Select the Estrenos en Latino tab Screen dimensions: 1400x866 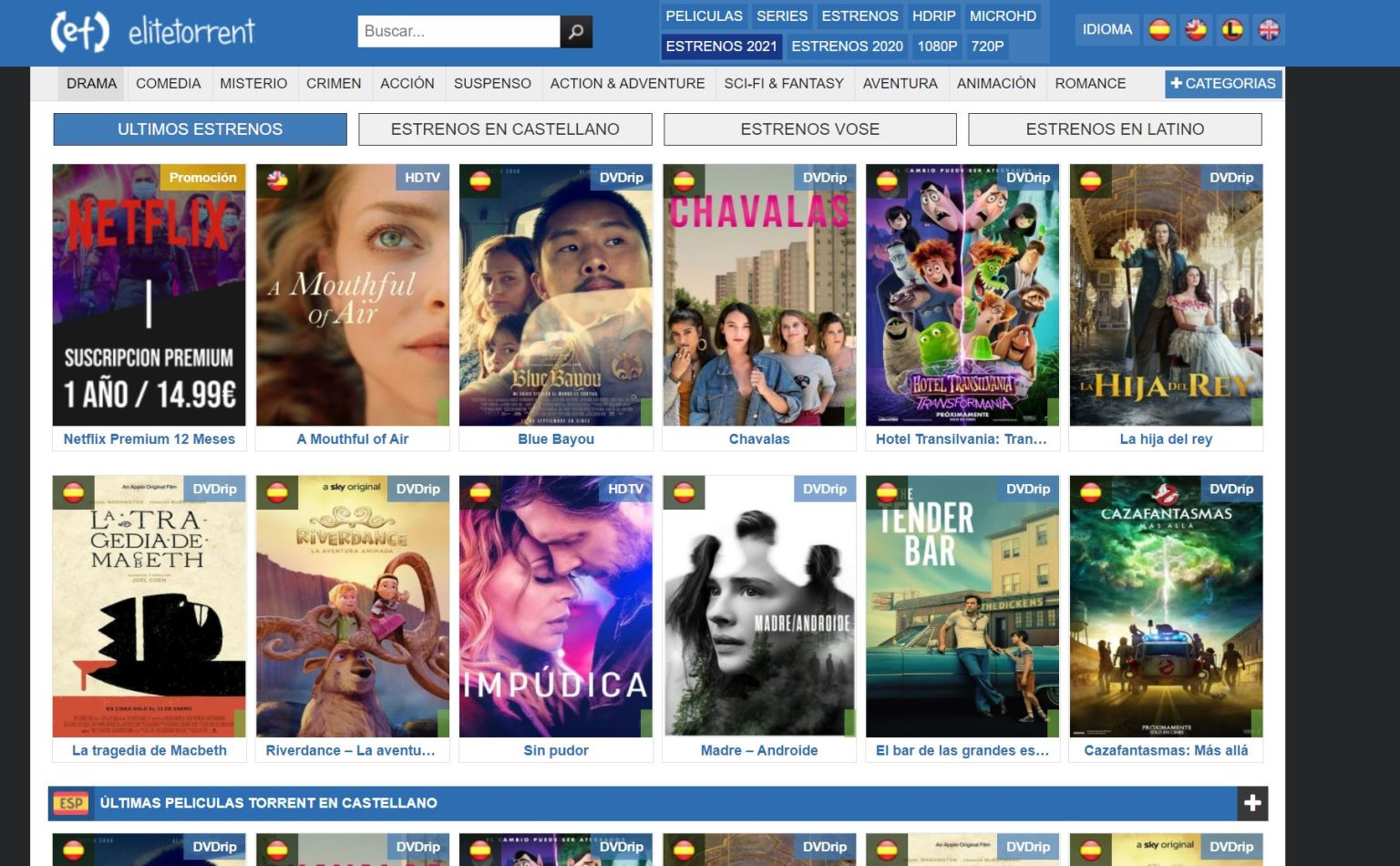click(x=1115, y=129)
